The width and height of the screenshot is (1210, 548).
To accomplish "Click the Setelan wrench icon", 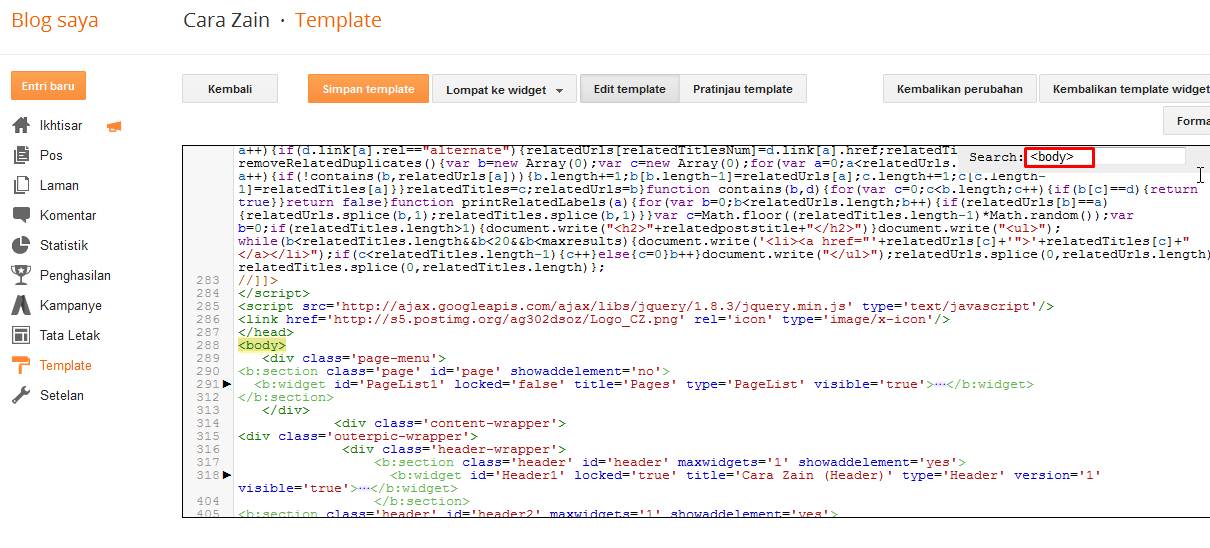I will [20, 395].
